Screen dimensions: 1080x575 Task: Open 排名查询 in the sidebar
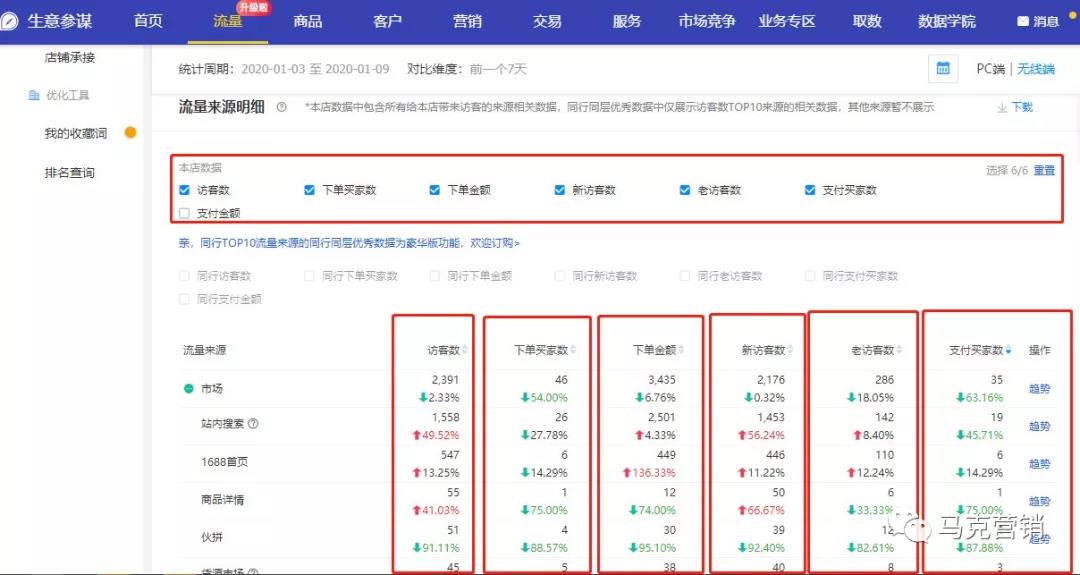point(69,173)
